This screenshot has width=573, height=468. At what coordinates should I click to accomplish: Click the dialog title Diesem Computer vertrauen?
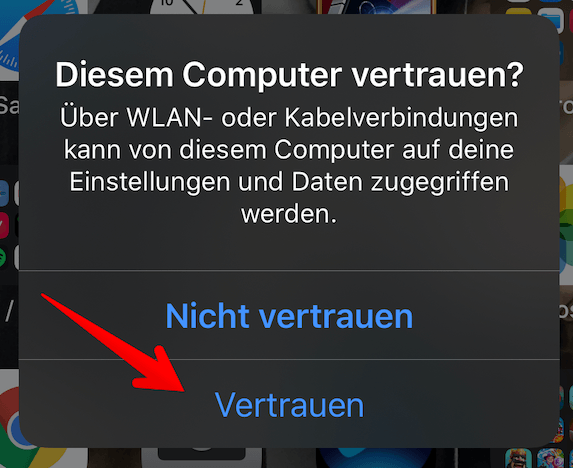[x=289, y=75]
